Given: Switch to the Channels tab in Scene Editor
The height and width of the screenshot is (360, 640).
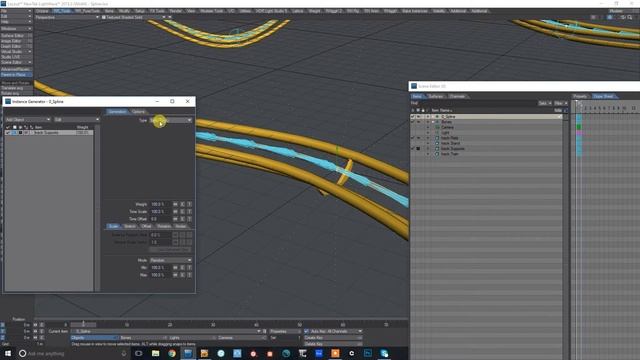Looking at the screenshot, I should click(x=457, y=96).
